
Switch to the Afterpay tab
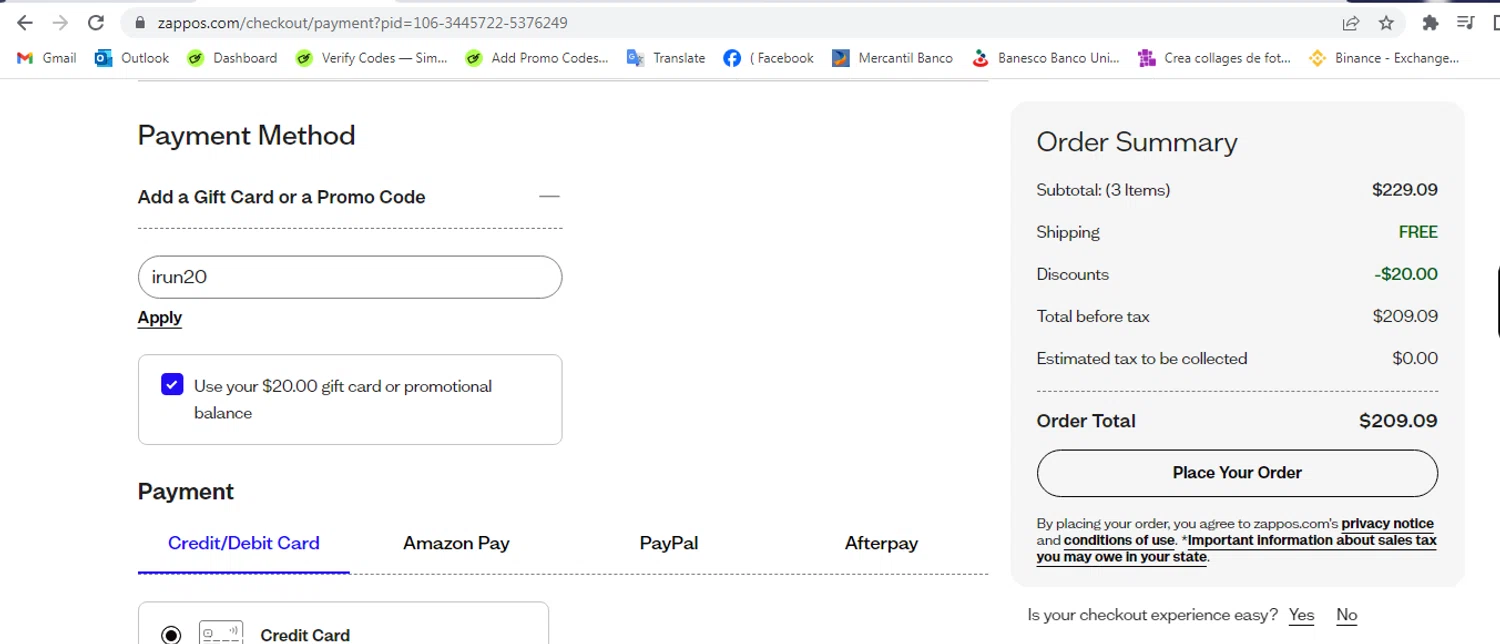pos(881,543)
